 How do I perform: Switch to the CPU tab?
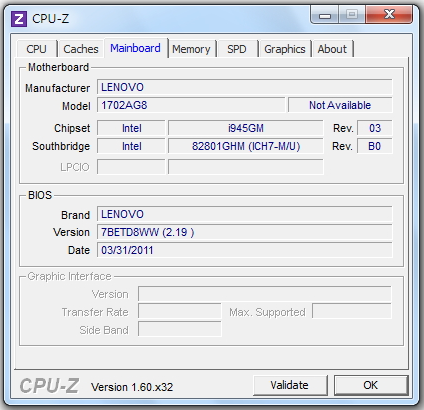pyautogui.click(x=36, y=49)
